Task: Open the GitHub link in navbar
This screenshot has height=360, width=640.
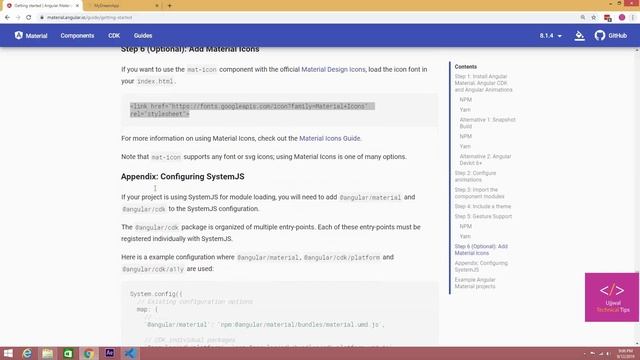Action: click(611, 36)
